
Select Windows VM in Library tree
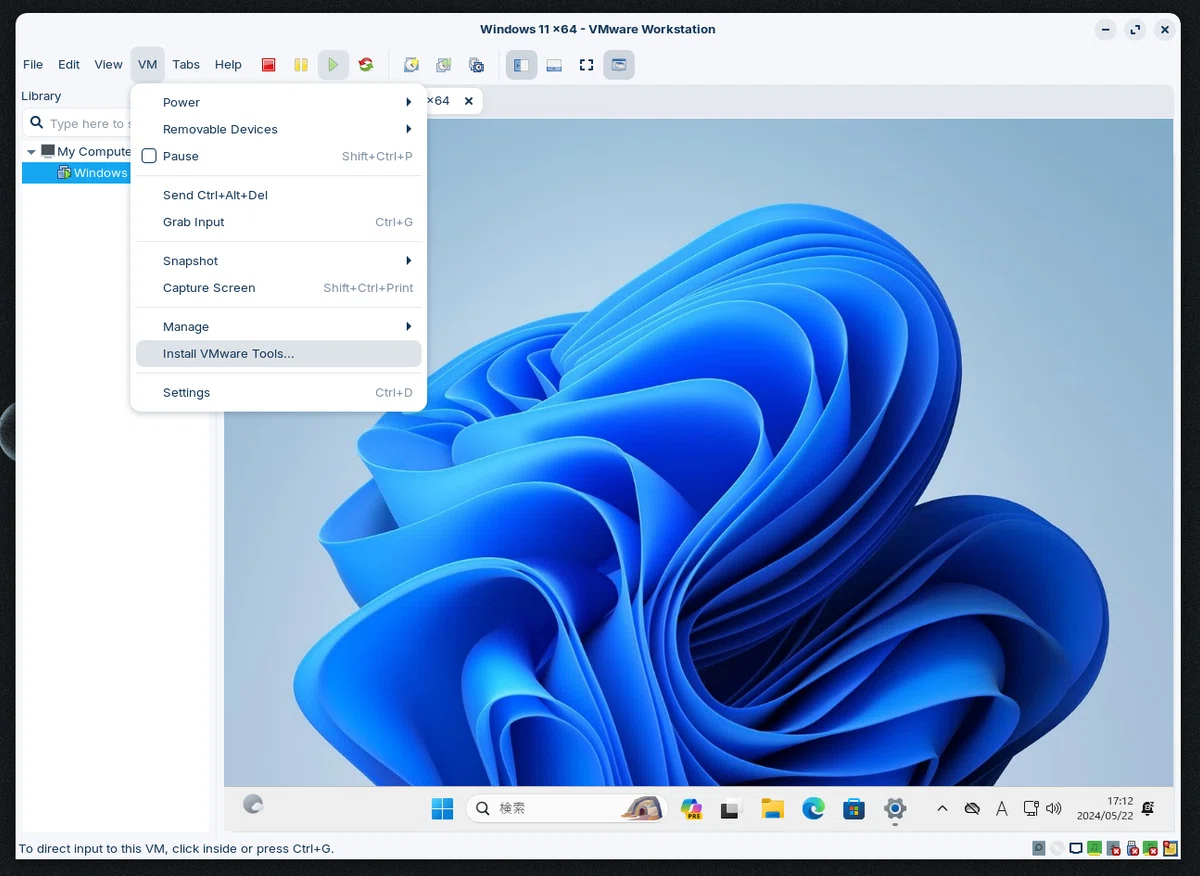76,173
